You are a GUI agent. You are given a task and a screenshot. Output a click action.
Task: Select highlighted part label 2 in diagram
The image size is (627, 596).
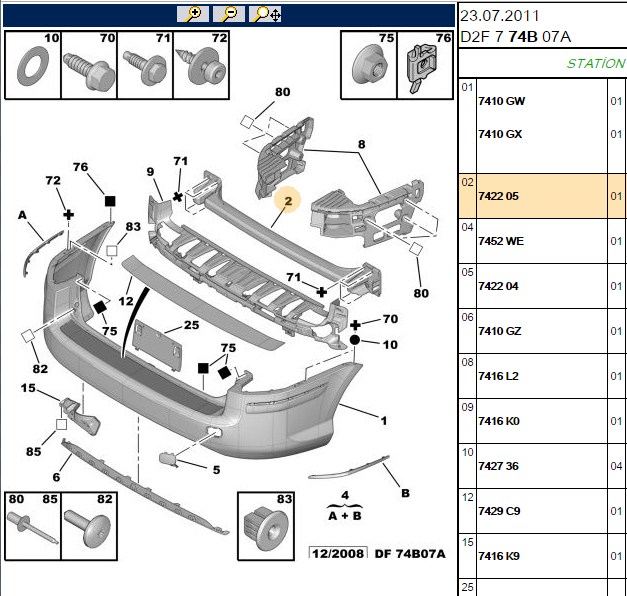[x=288, y=201]
